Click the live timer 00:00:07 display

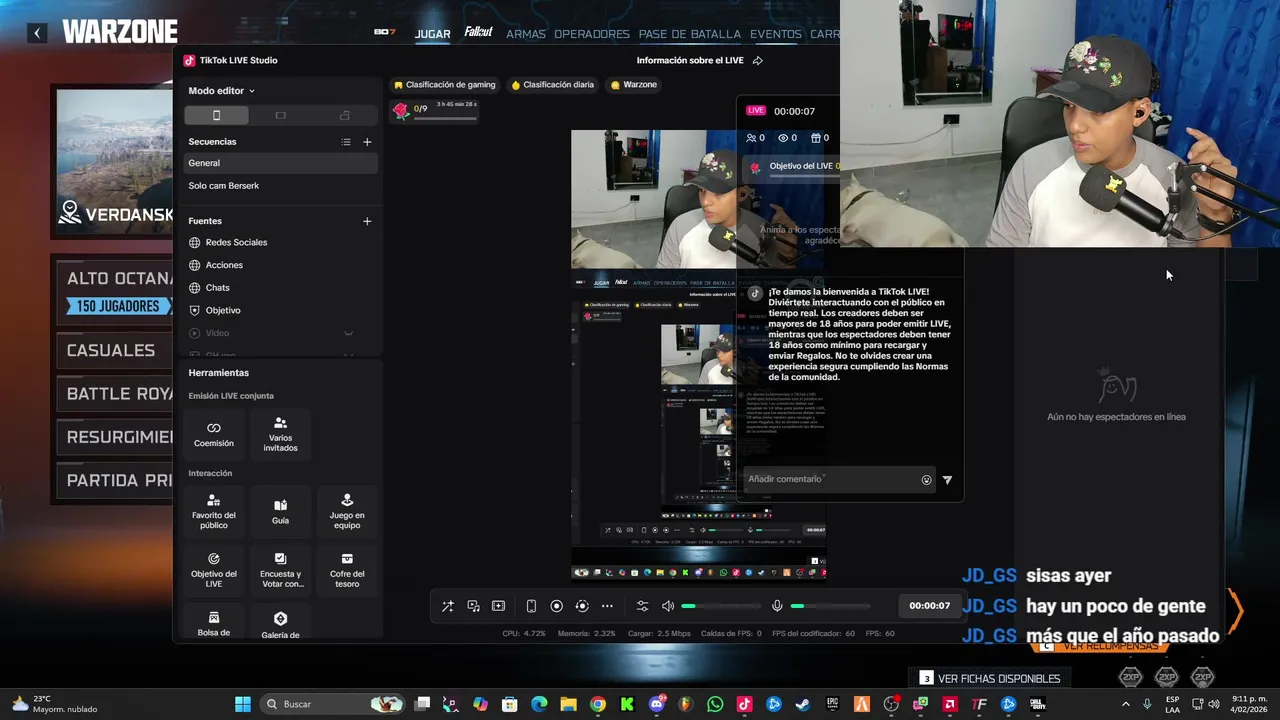[x=929, y=606]
